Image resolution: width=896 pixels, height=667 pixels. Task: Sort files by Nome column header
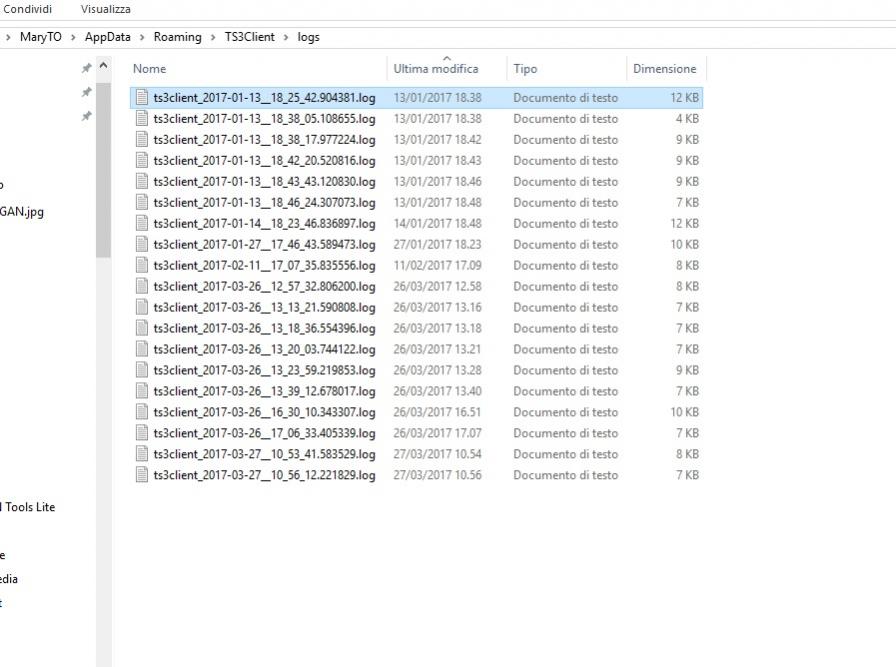pyautogui.click(x=150, y=69)
